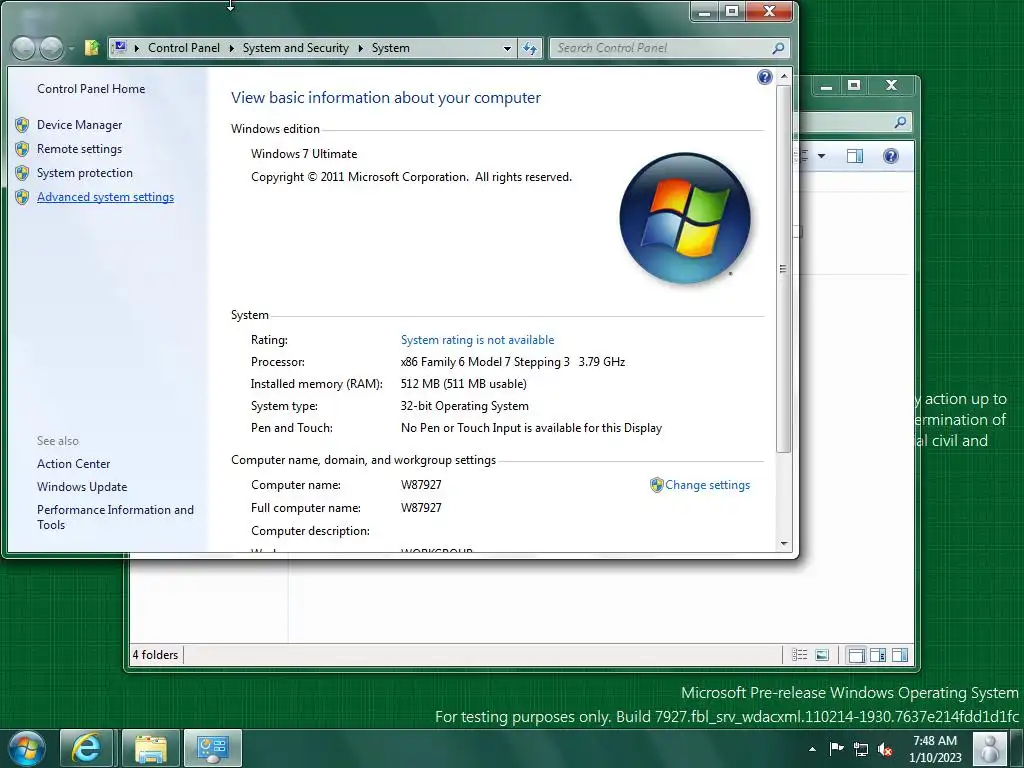Open the Start menu orb

point(27,748)
